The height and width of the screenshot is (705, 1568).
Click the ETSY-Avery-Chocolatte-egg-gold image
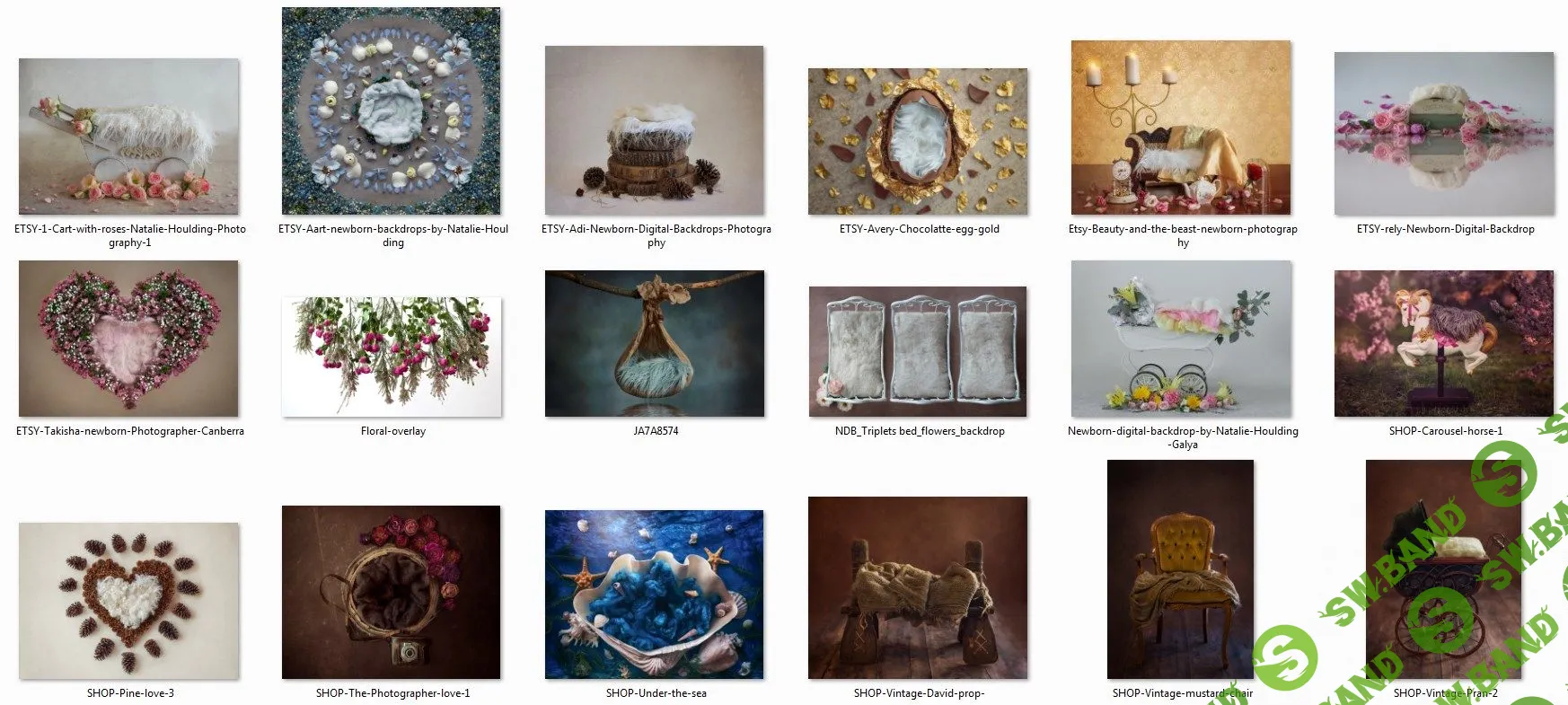918,141
